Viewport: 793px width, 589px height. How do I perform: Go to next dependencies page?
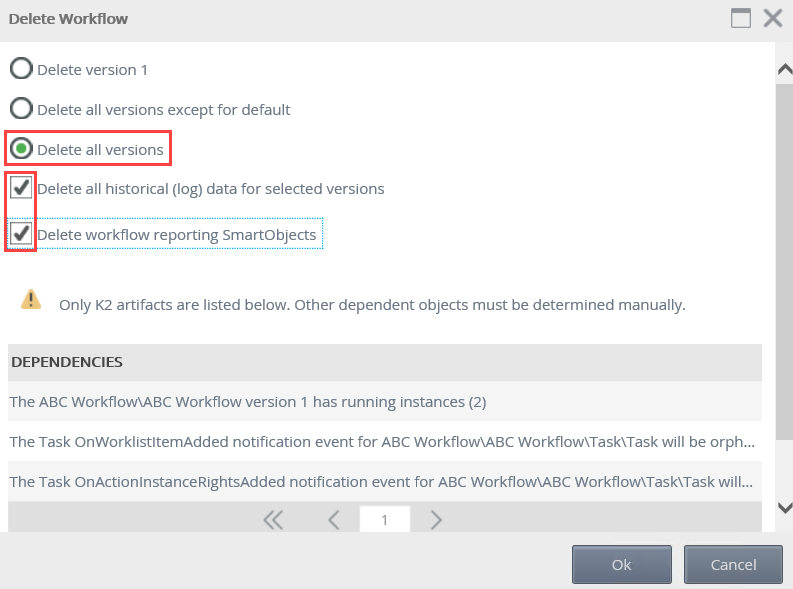(436, 519)
